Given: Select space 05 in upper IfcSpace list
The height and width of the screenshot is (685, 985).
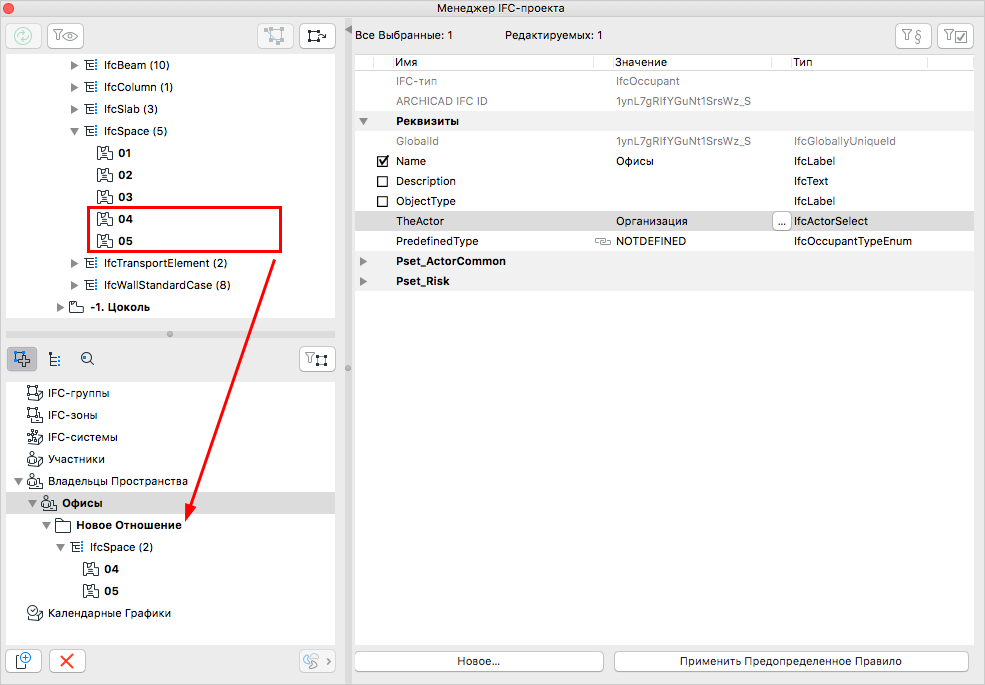Looking at the screenshot, I should (x=126, y=241).
